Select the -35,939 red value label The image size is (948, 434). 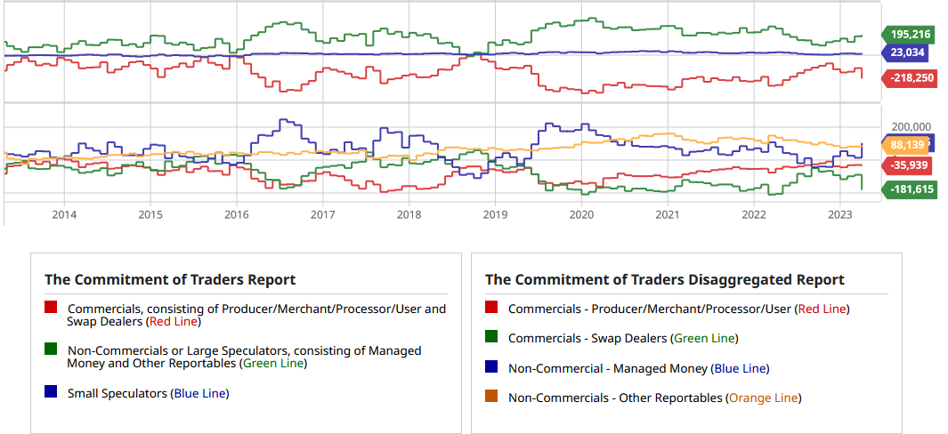click(908, 165)
